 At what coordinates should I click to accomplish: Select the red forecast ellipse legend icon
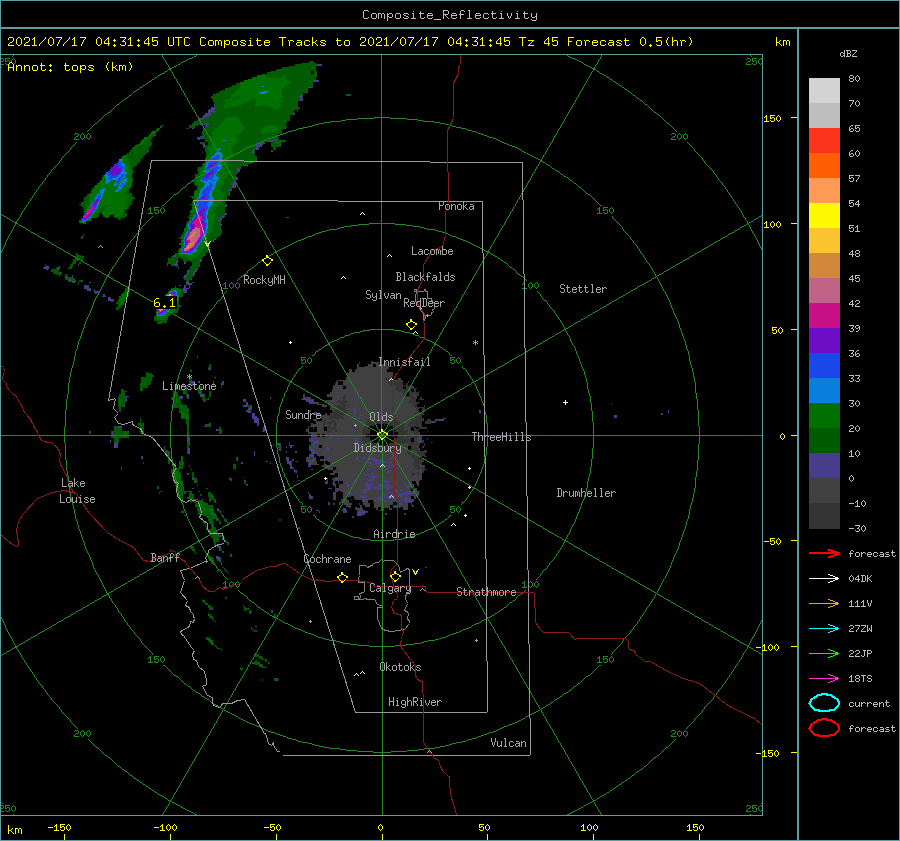pyautogui.click(x=824, y=728)
